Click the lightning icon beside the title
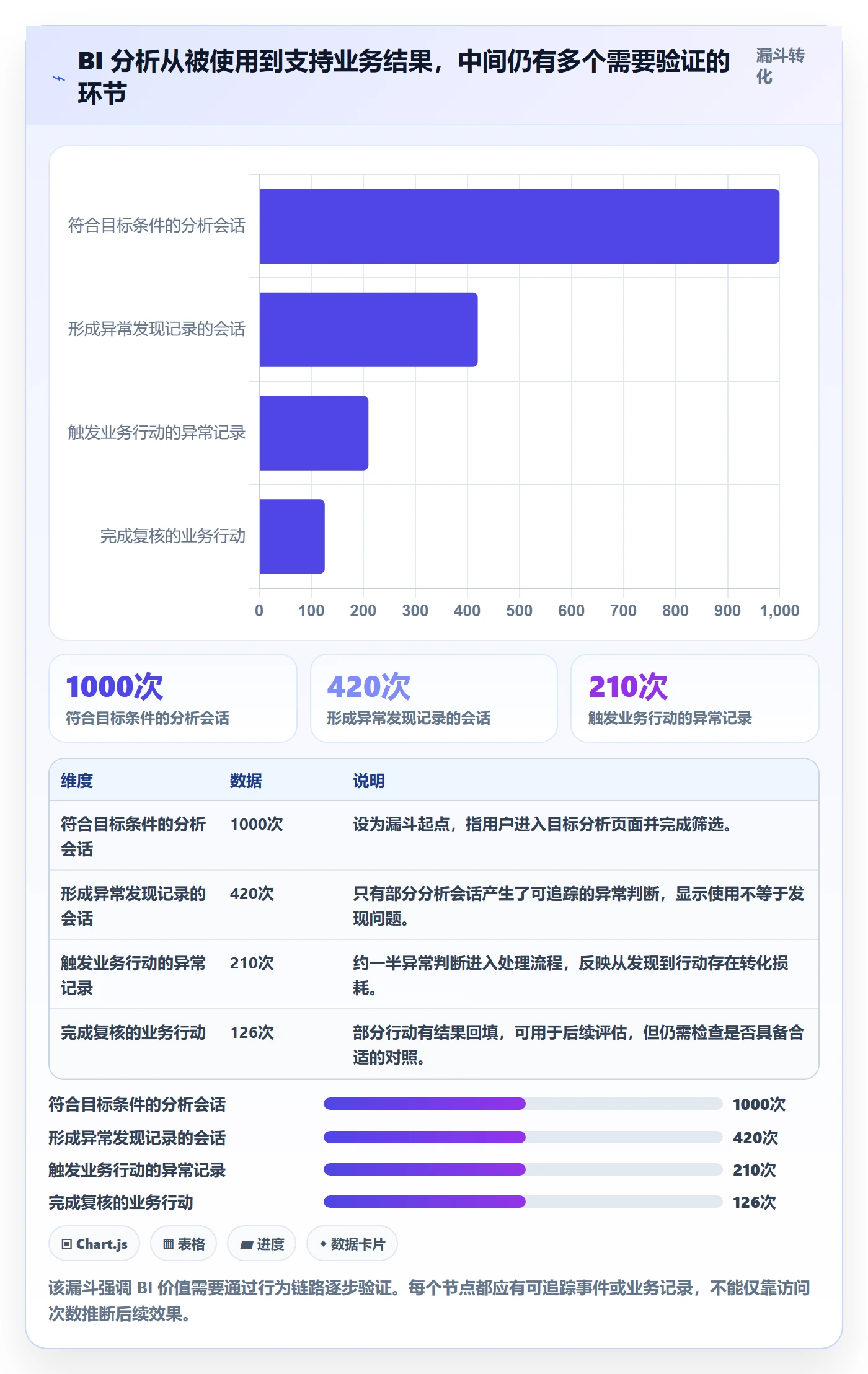The width and height of the screenshot is (868, 1374). point(59,79)
